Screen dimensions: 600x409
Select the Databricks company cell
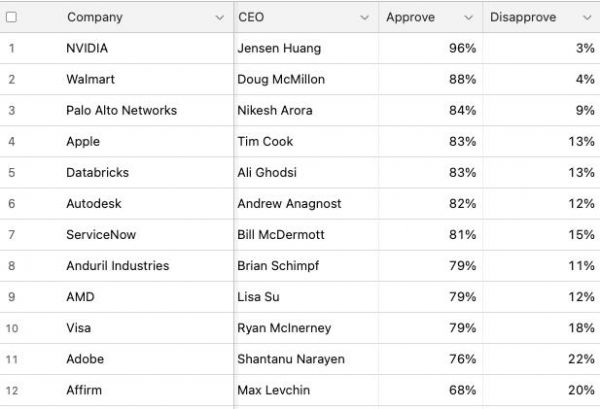pyautogui.click(x=97, y=172)
